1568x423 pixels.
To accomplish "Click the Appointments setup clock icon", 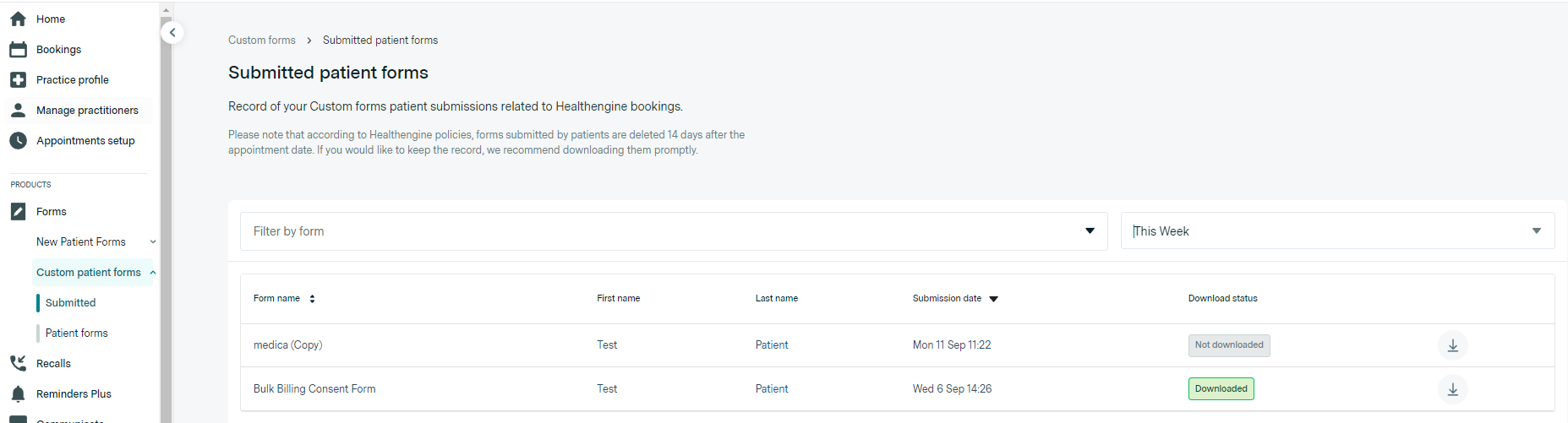I will (18, 141).
